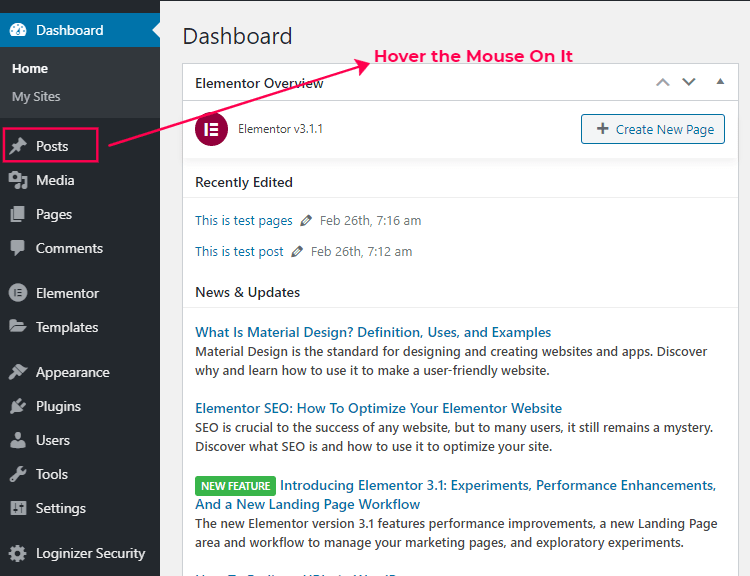Open the Users menu label
This screenshot has width=750, height=576.
pyautogui.click(x=53, y=440)
